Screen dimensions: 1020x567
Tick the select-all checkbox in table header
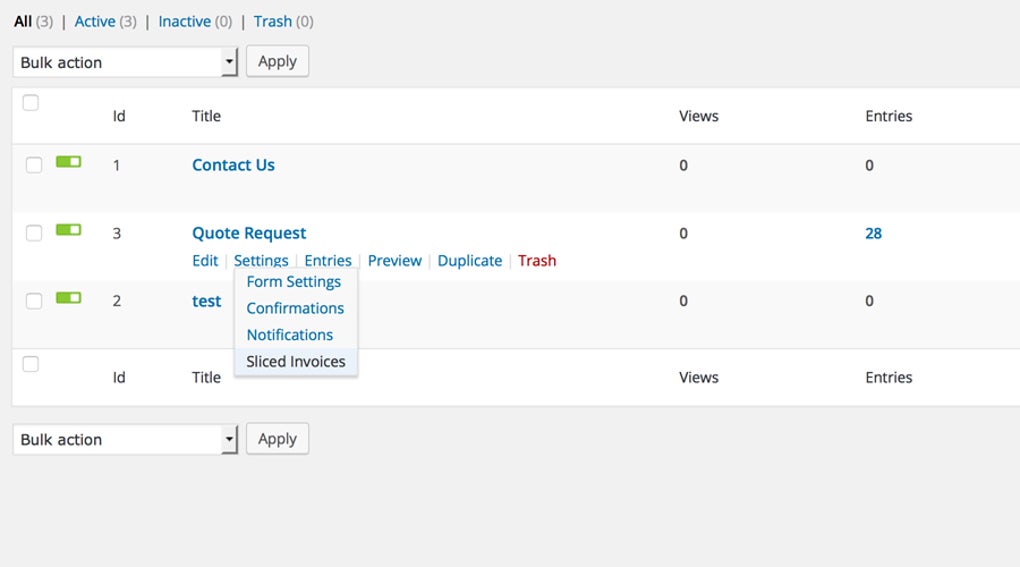click(31, 102)
